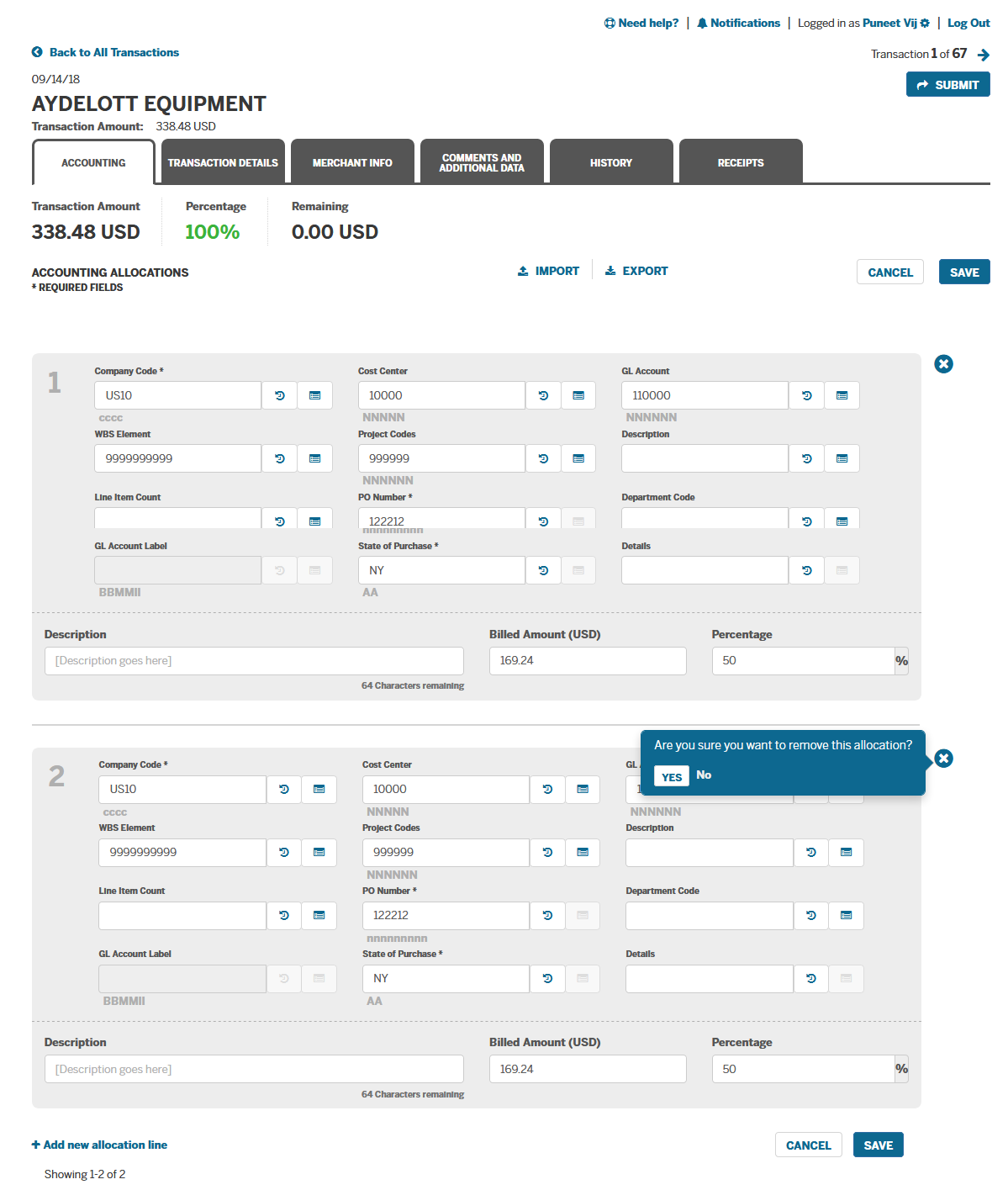Export accounting allocations
This screenshot has width=1008, height=1190.
[636, 271]
